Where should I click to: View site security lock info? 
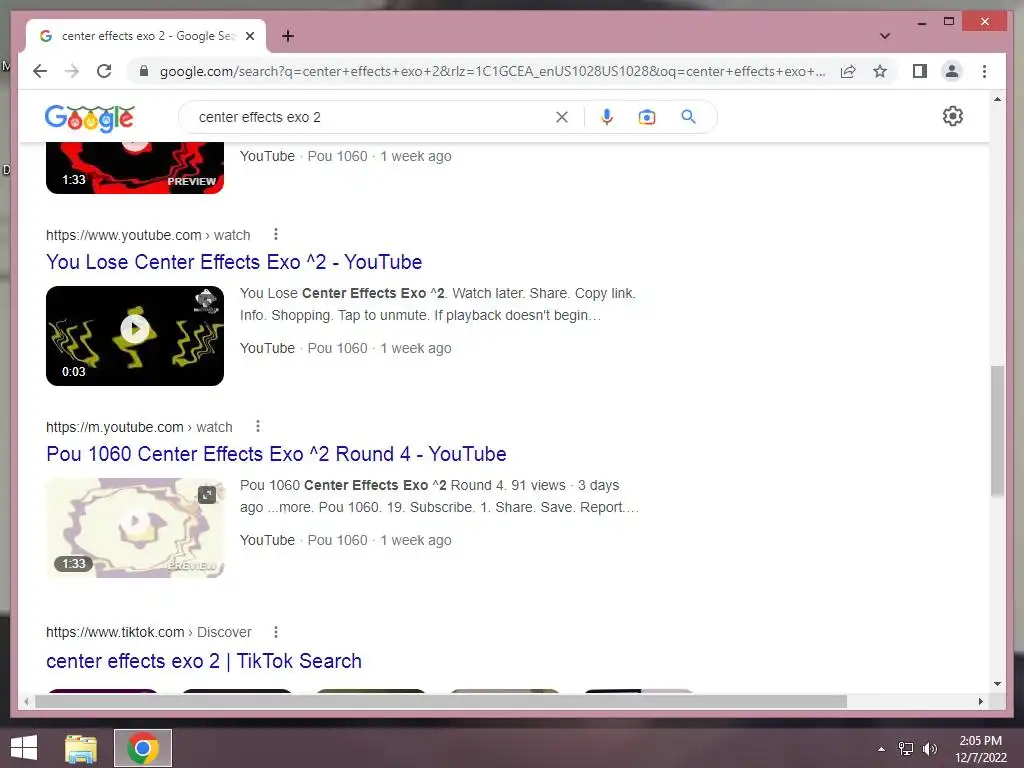(144, 71)
